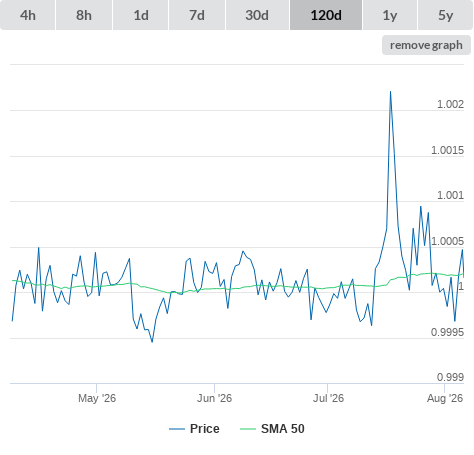Click the 1.002 y-axis label
This screenshot has width=474, height=455.
(x=450, y=104)
